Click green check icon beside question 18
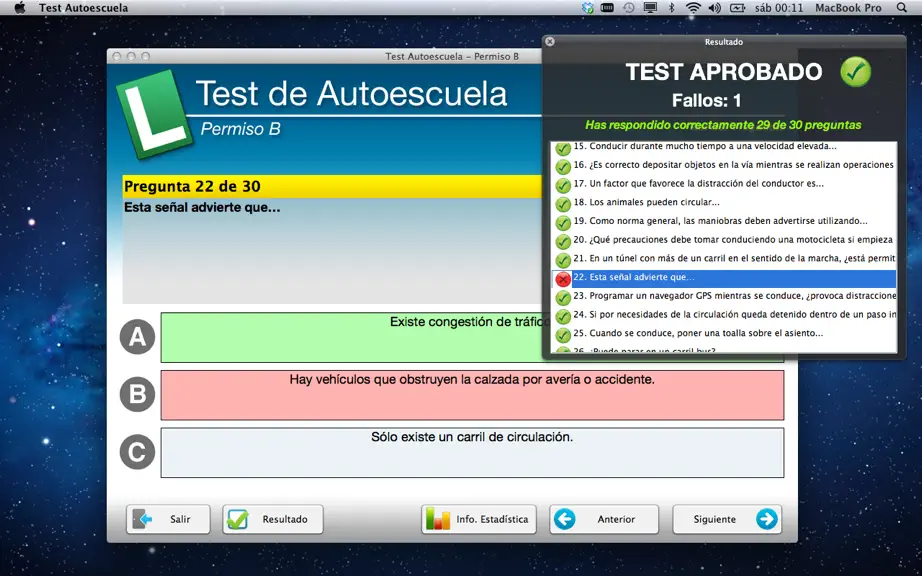This screenshot has width=922, height=576. pos(563,204)
